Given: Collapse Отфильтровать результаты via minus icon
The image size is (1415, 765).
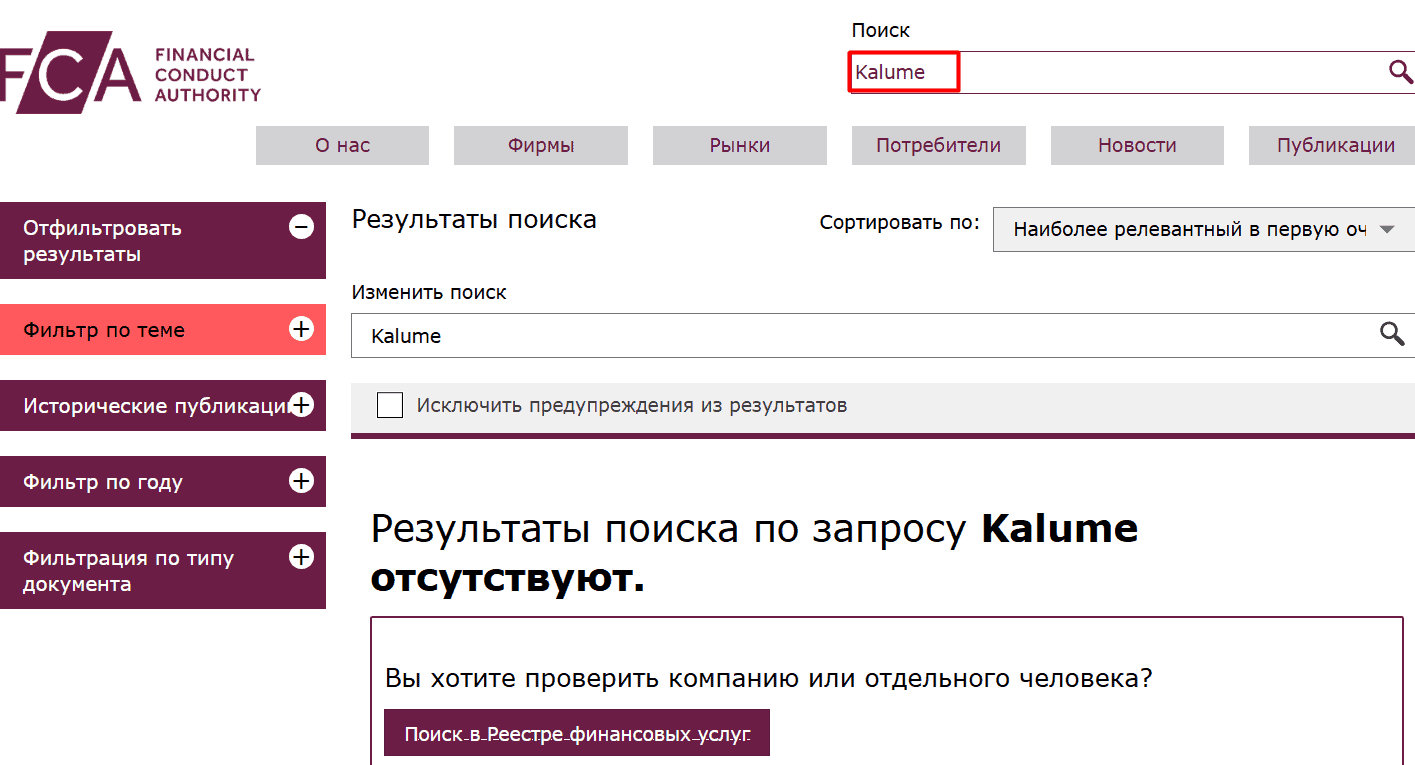Looking at the screenshot, I should coord(301,227).
